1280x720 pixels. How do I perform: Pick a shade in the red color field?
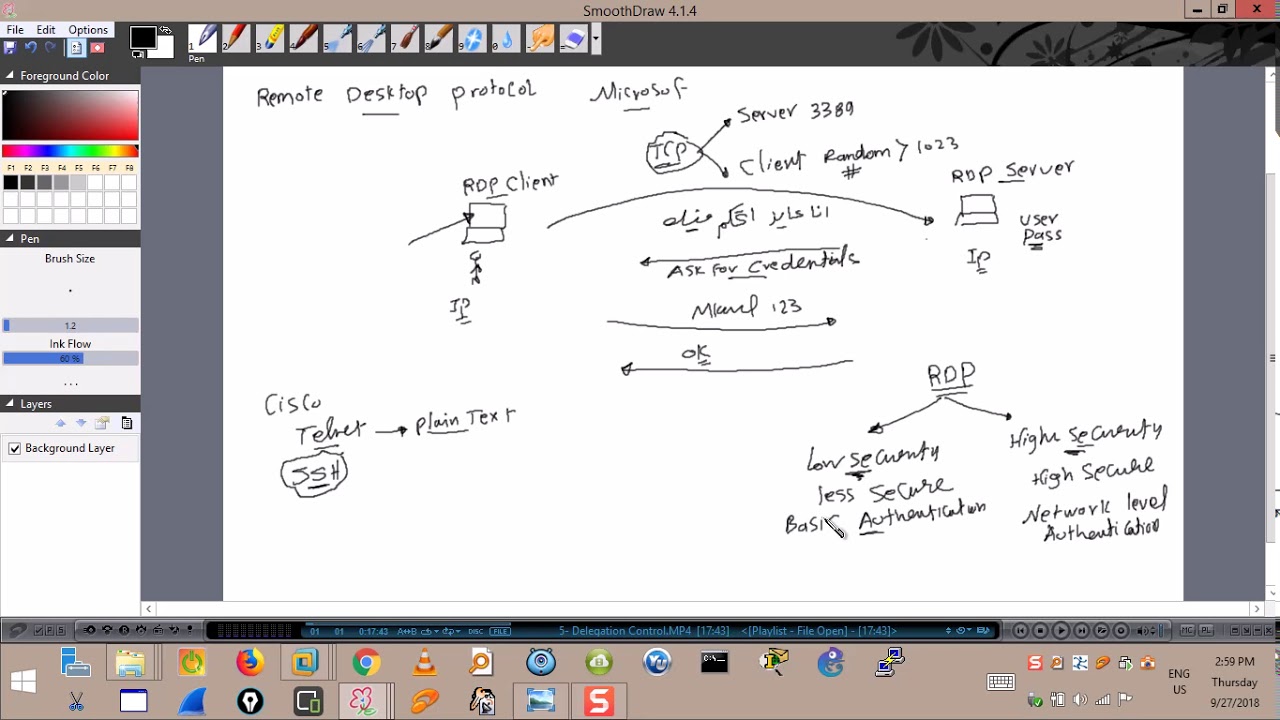[70, 115]
